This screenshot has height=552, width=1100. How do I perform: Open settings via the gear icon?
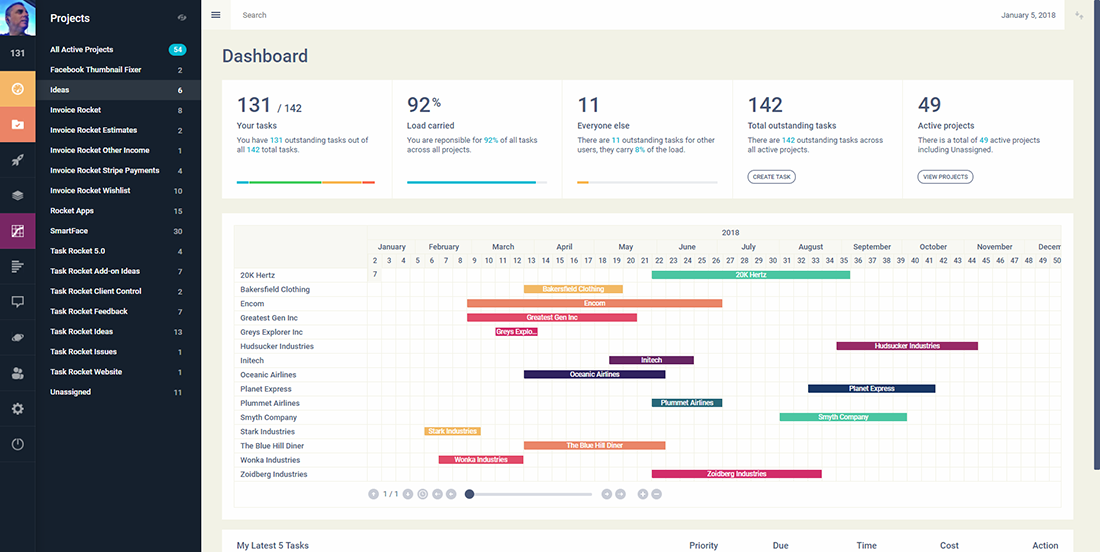click(x=17, y=409)
